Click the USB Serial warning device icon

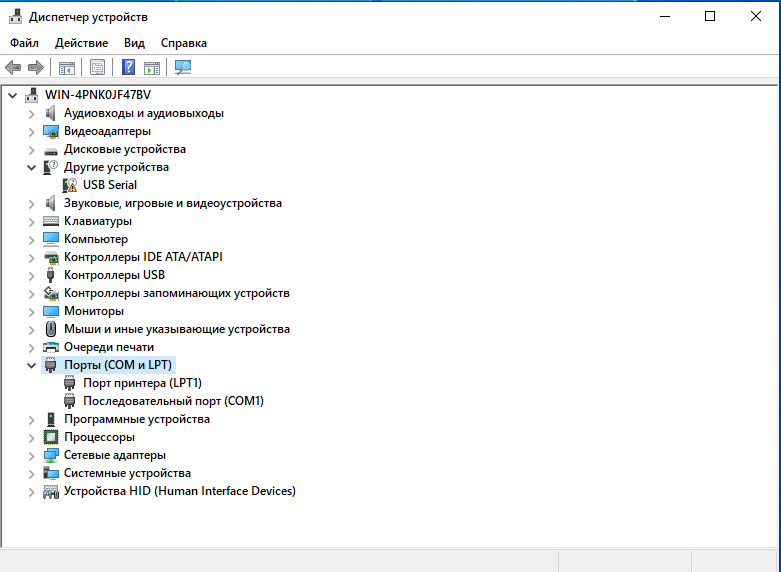71,185
